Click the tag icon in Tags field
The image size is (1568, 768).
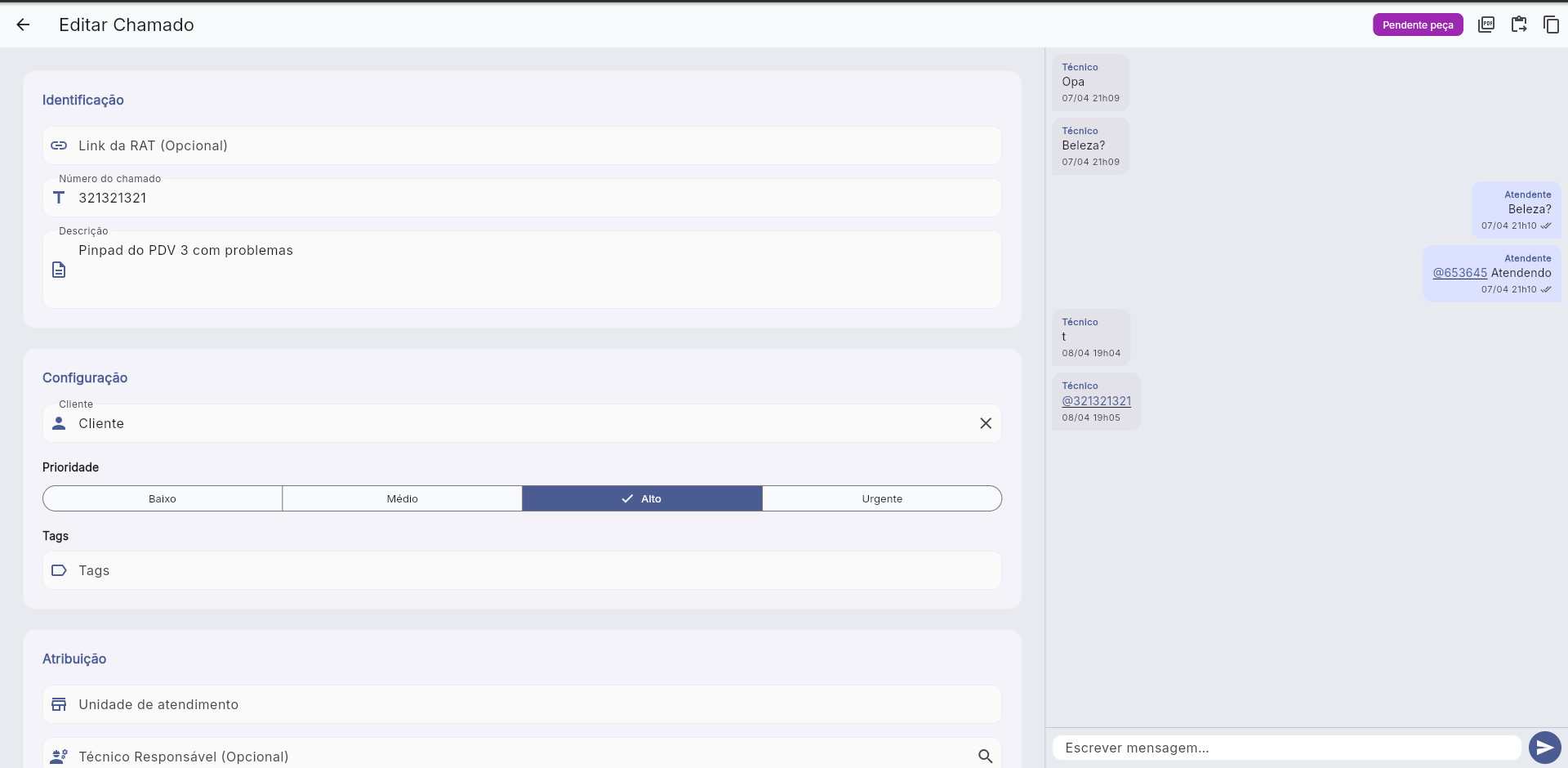click(x=59, y=570)
